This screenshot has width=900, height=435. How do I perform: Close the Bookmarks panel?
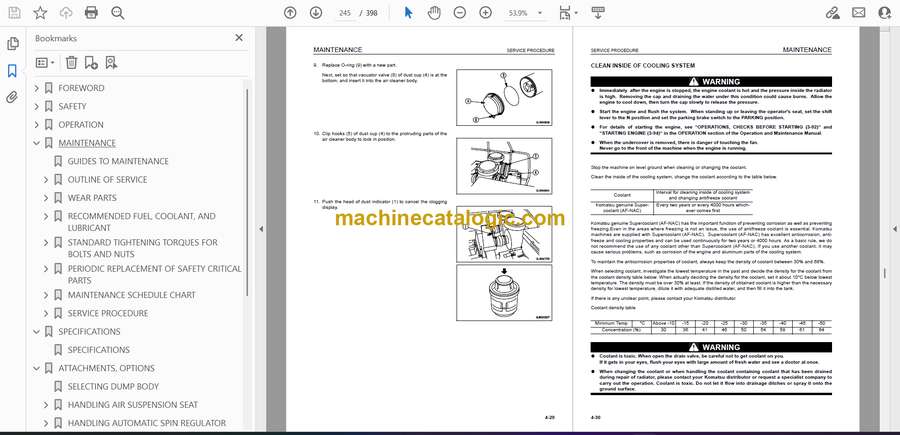[239, 38]
